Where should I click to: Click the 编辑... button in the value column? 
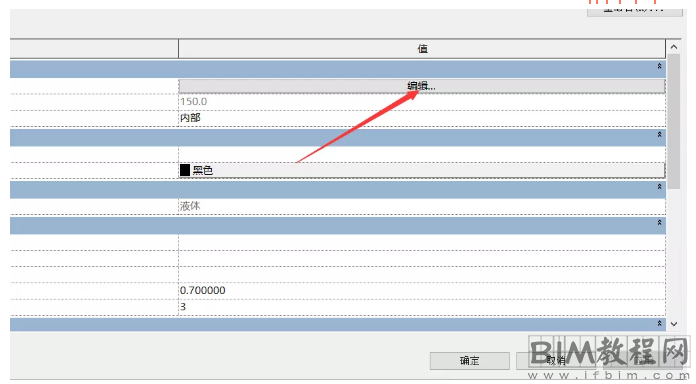[x=422, y=86]
